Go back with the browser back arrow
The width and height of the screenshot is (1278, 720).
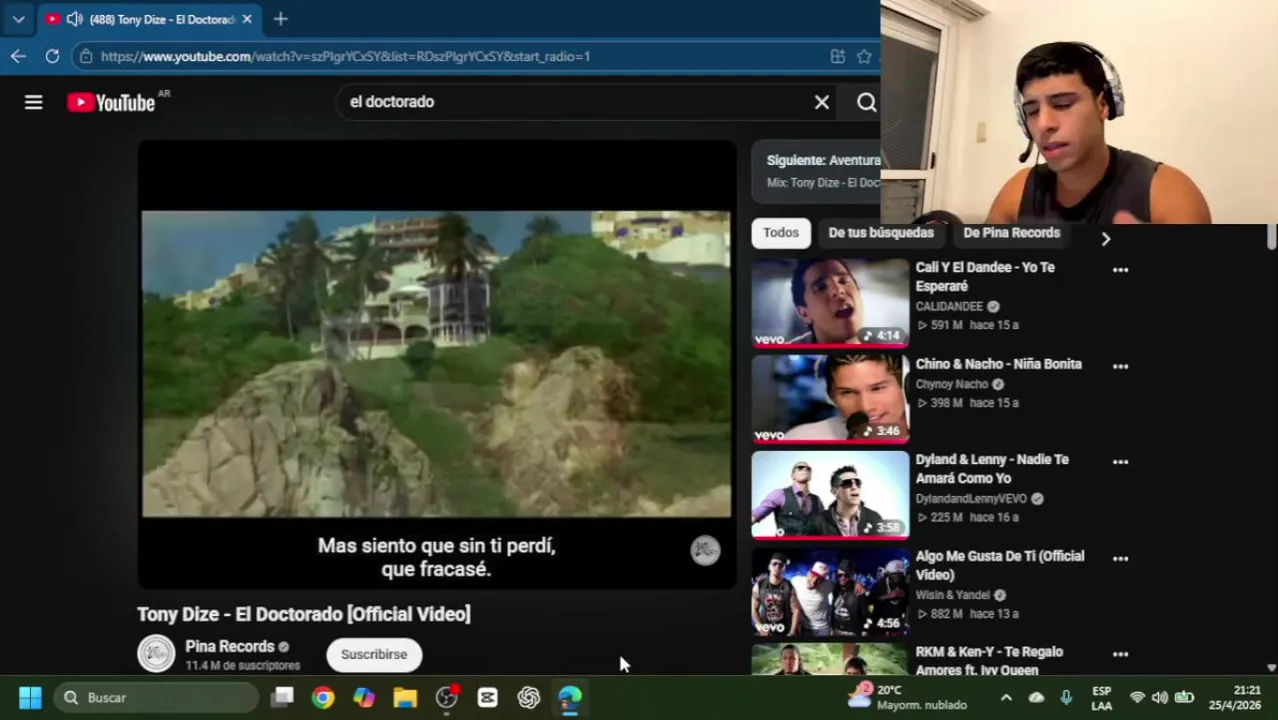[x=18, y=56]
